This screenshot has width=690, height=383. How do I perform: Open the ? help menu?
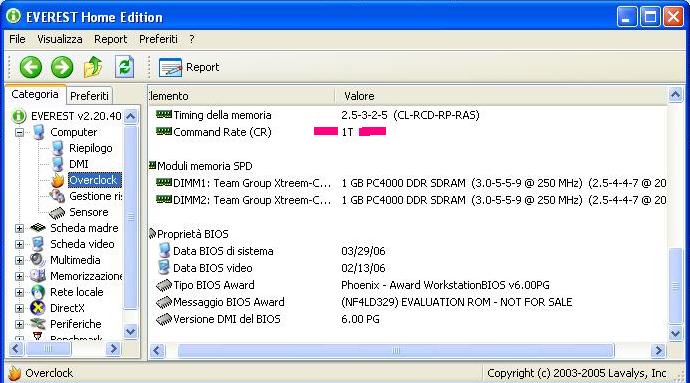(192, 39)
